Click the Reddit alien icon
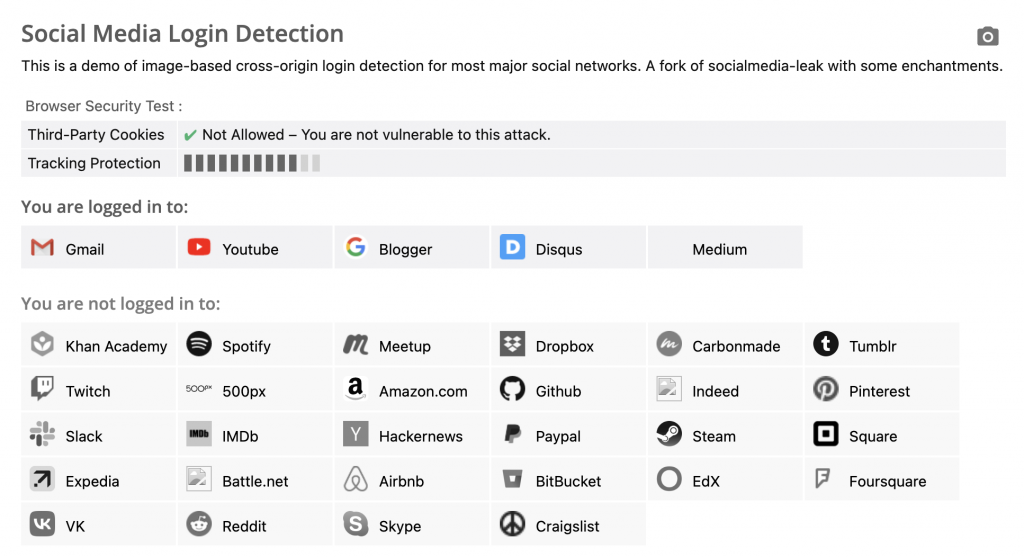The image size is (1024, 557). pos(199,525)
